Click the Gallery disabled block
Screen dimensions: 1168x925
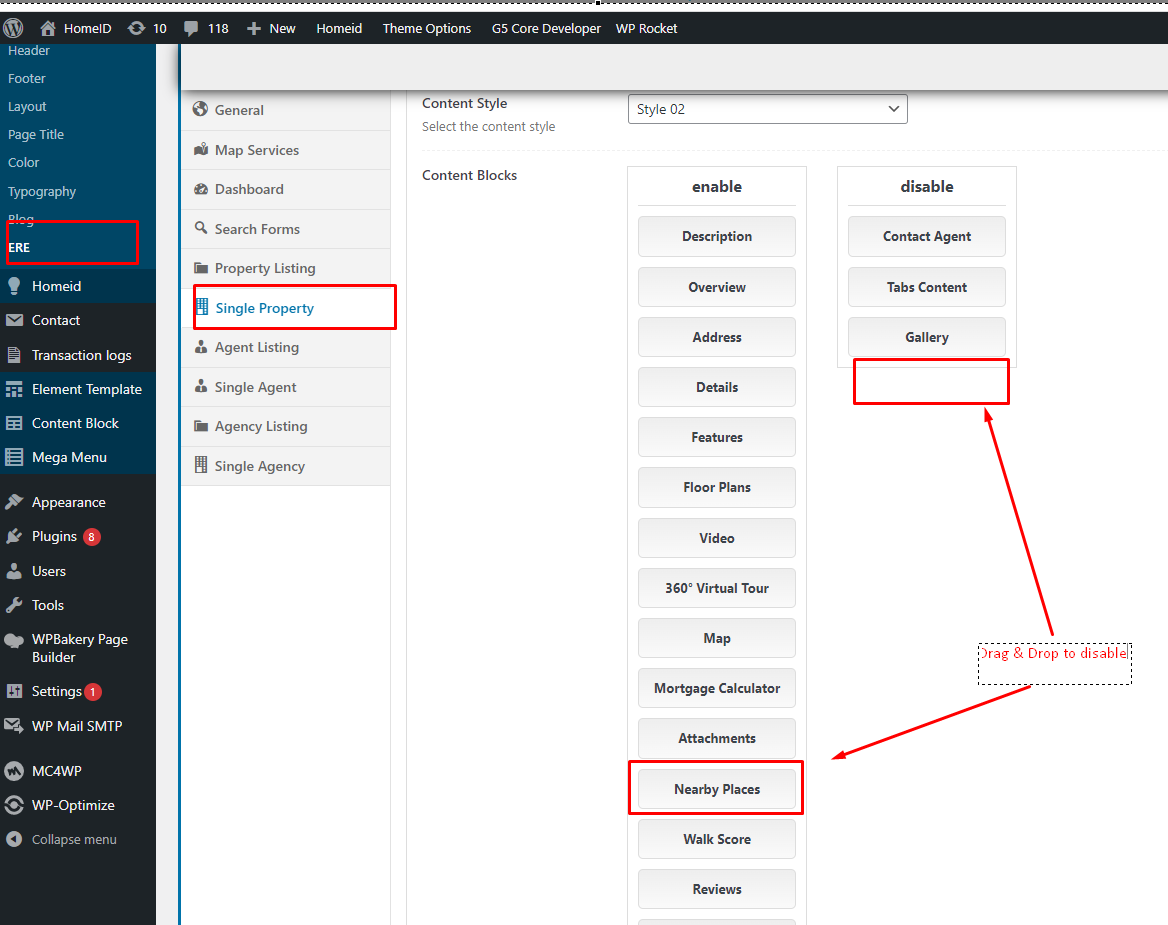(927, 337)
